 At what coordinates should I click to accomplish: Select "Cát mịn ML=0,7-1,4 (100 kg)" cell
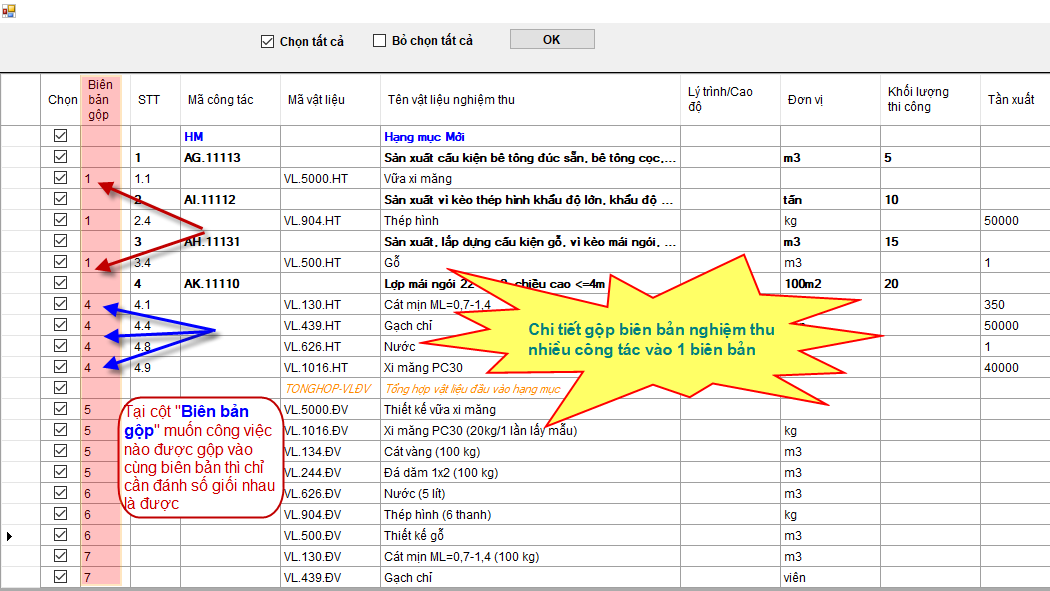point(530,556)
